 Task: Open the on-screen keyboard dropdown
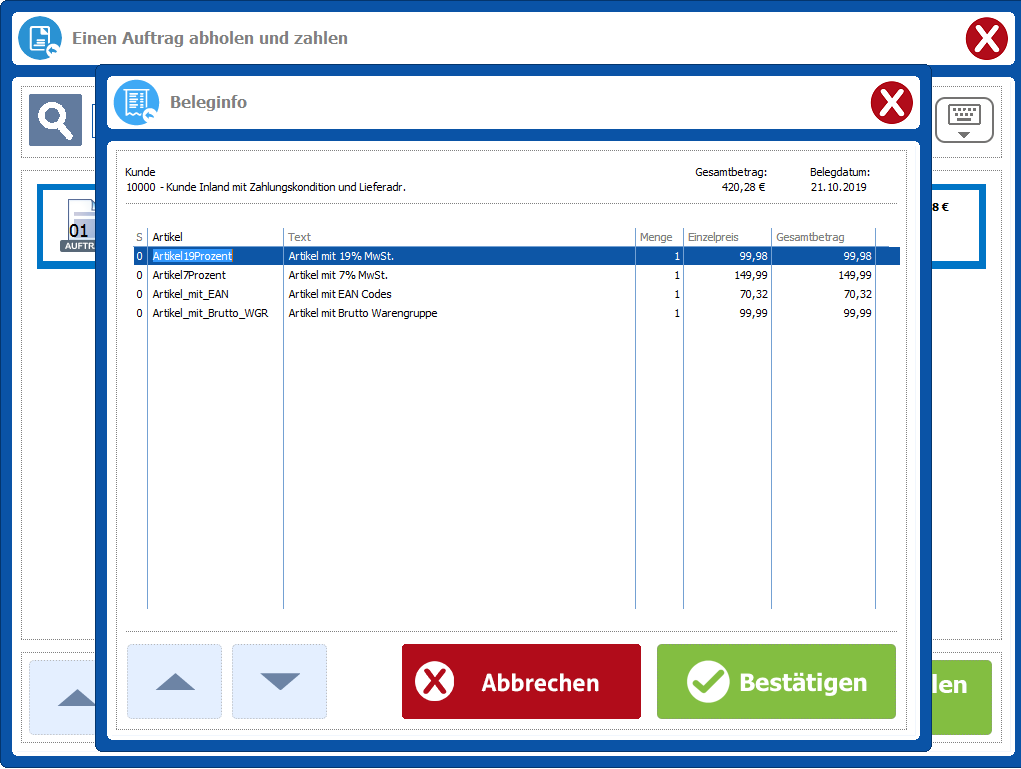963,120
